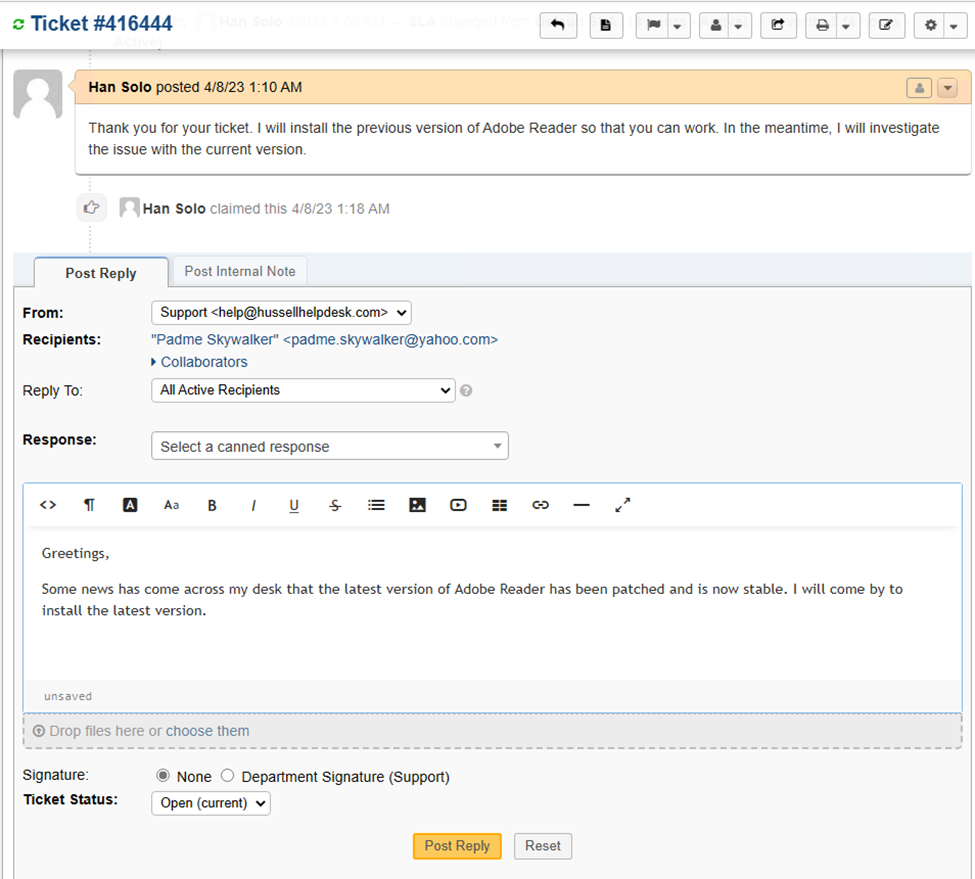Select the Bold formatting icon
This screenshot has height=879, width=975.
pos(212,505)
